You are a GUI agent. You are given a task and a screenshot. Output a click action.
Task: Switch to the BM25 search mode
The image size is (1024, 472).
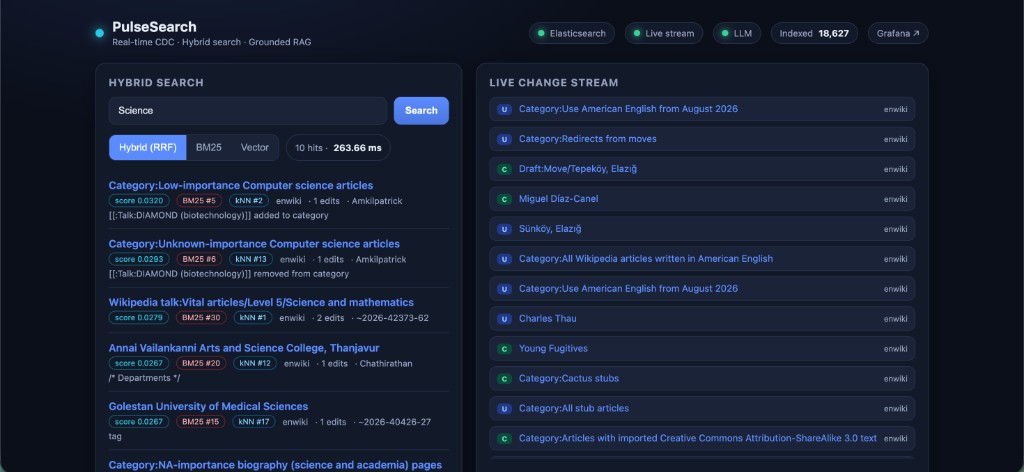pos(208,148)
